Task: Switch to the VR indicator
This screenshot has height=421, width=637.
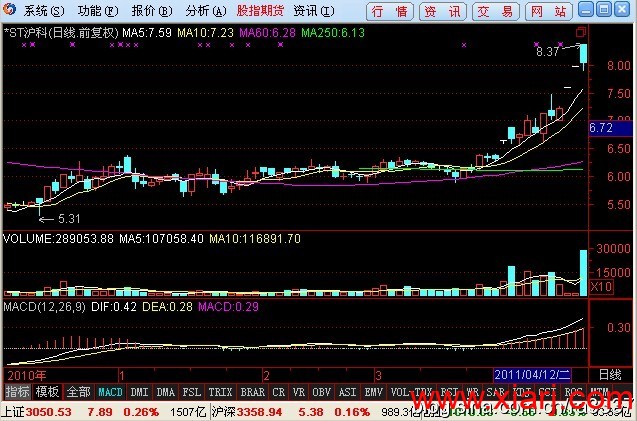Action: 299,392
